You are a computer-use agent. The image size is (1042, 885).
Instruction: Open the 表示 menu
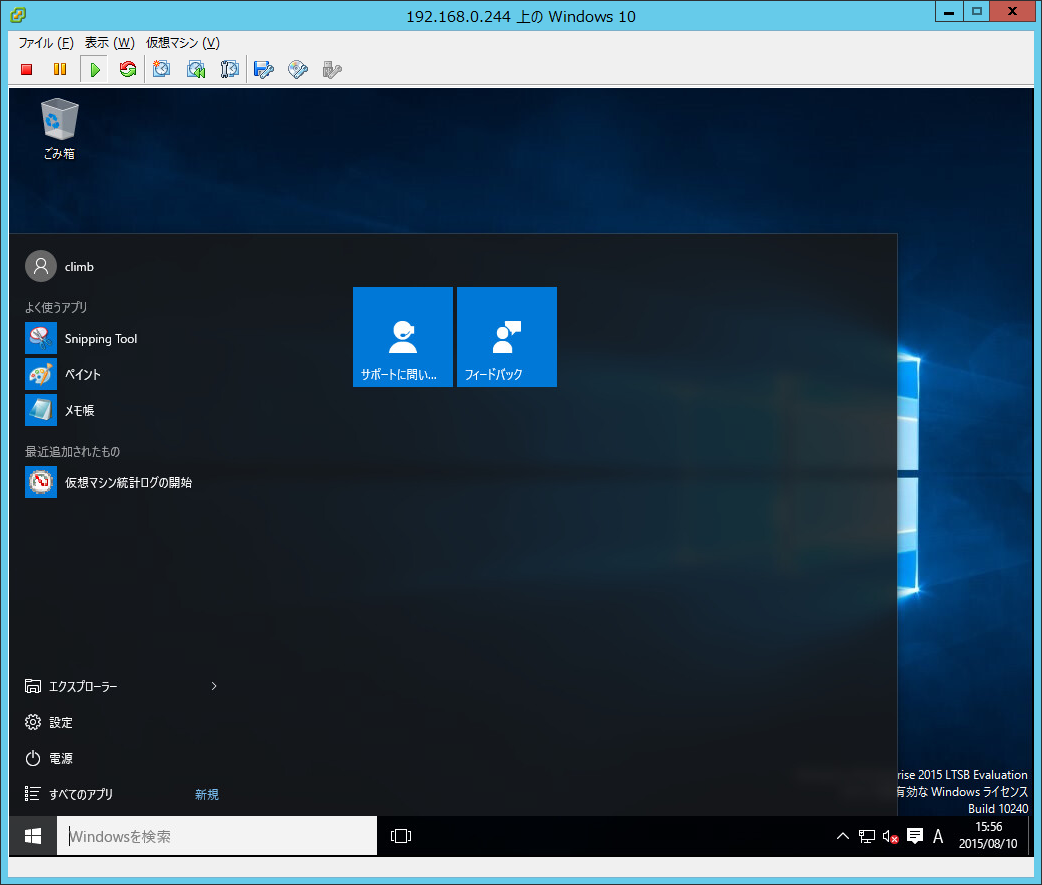[110, 43]
